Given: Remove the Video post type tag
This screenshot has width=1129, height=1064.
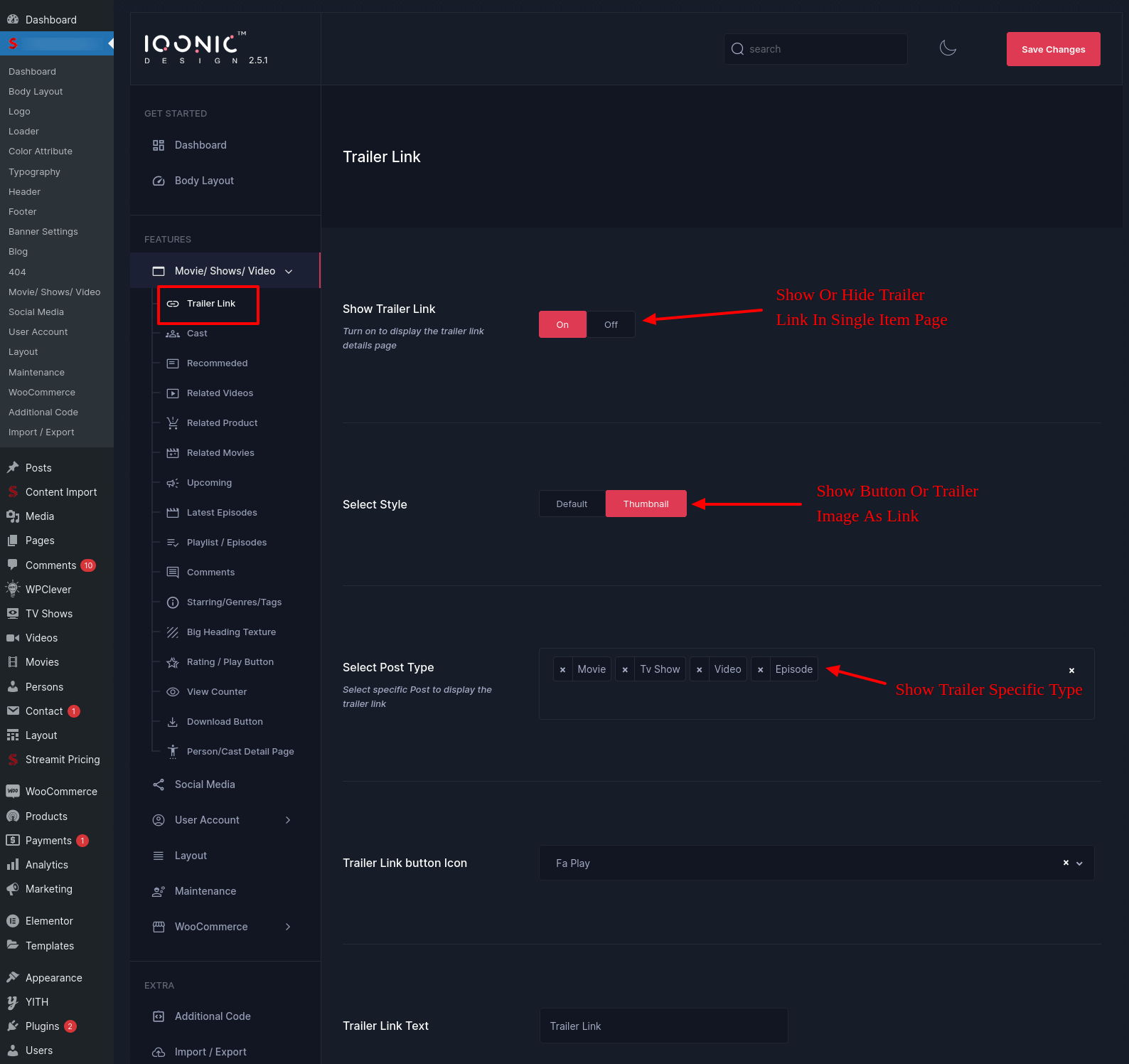Looking at the screenshot, I should 699,669.
